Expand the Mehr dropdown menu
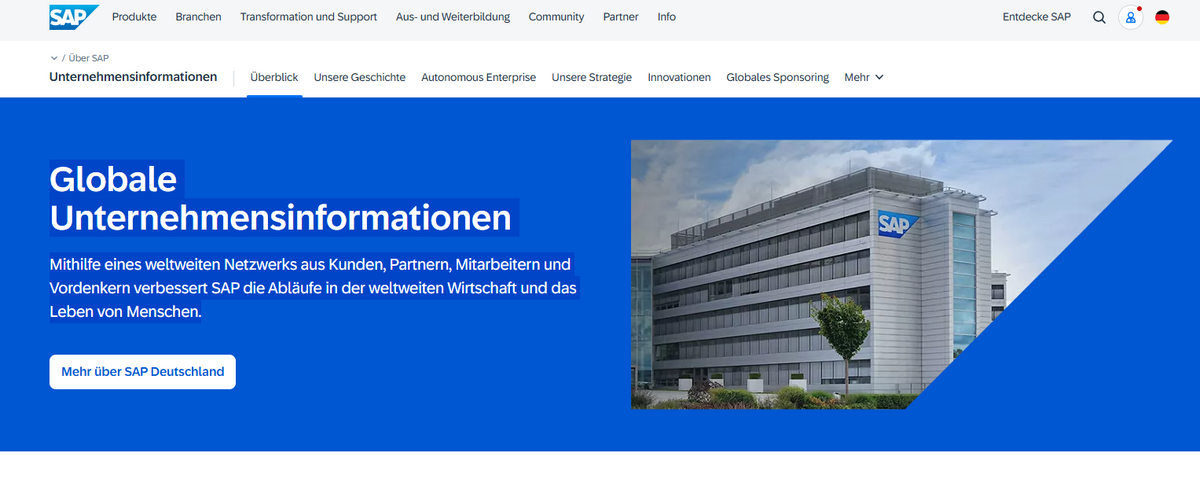Image resolution: width=1200 pixels, height=497 pixels. 864,77
